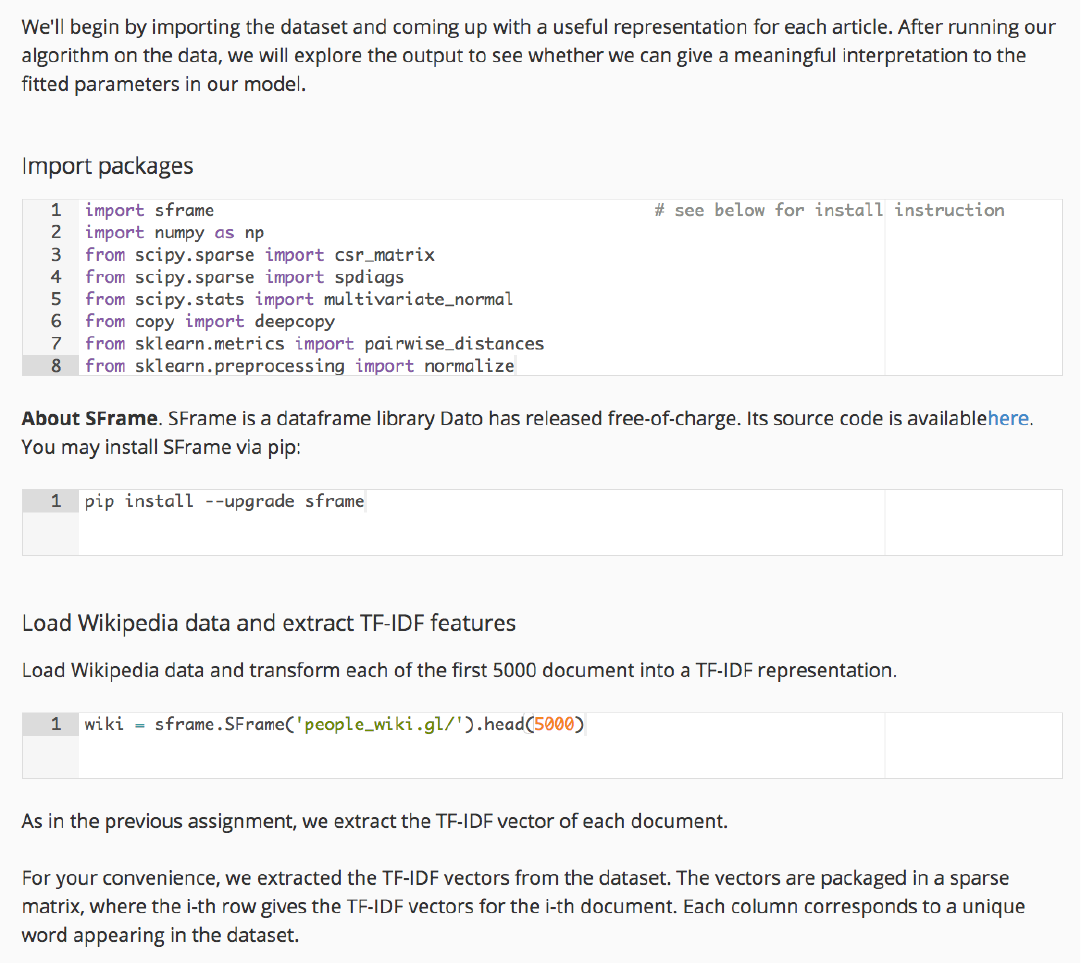Click the 'import sframe' code line
This screenshot has width=1081, height=963.
coord(149,210)
